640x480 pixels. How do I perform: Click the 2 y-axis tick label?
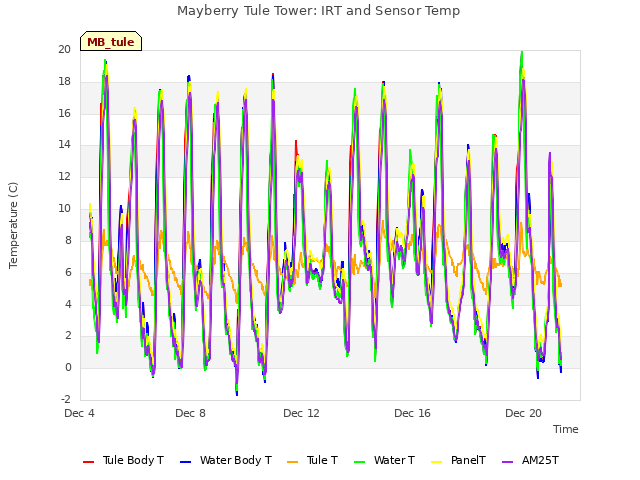tap(68, 336)
